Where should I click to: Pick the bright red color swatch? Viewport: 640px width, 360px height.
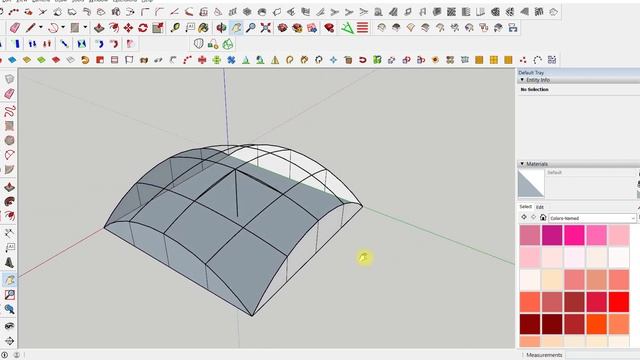[618, 302]
